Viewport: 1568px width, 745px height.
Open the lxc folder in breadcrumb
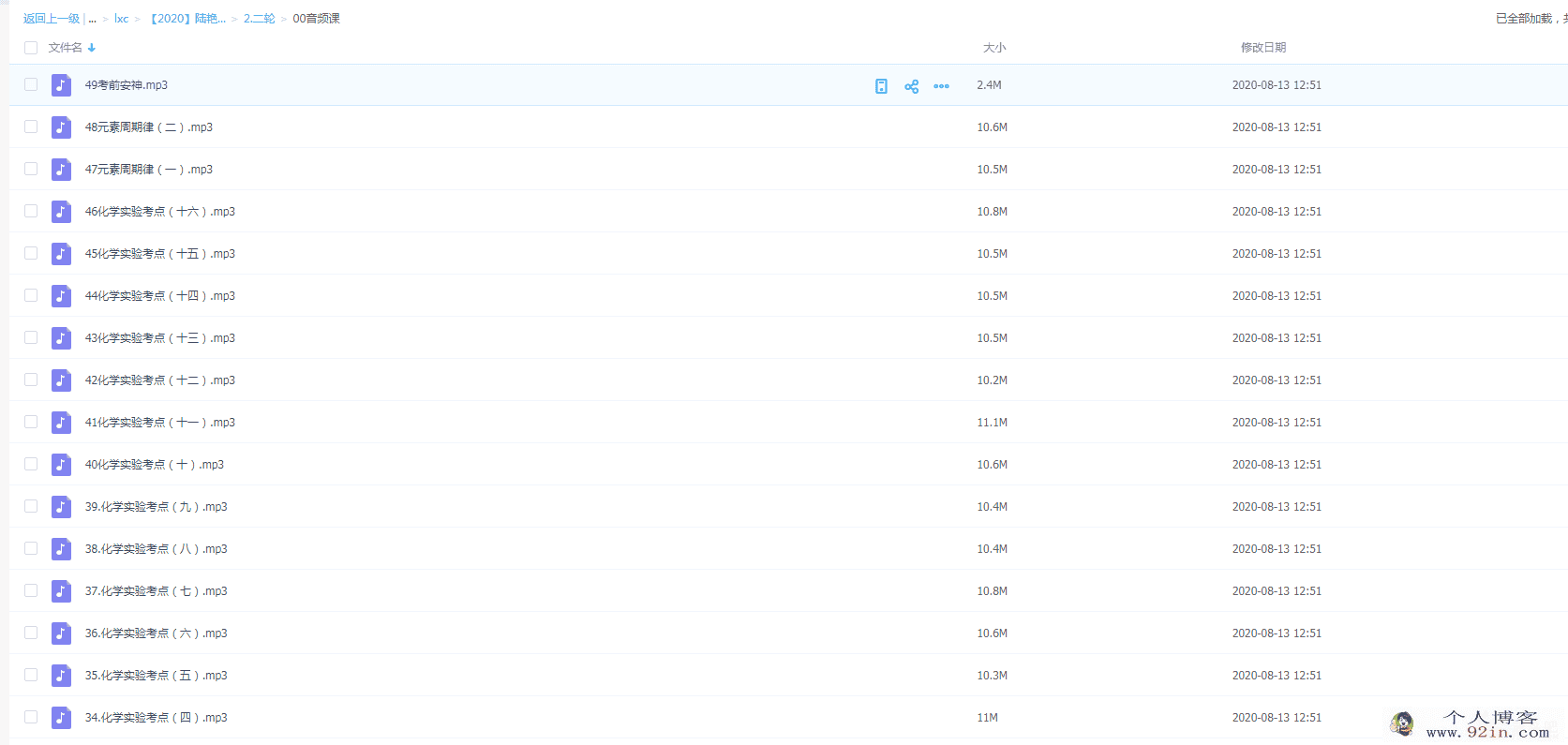point(122,19)
